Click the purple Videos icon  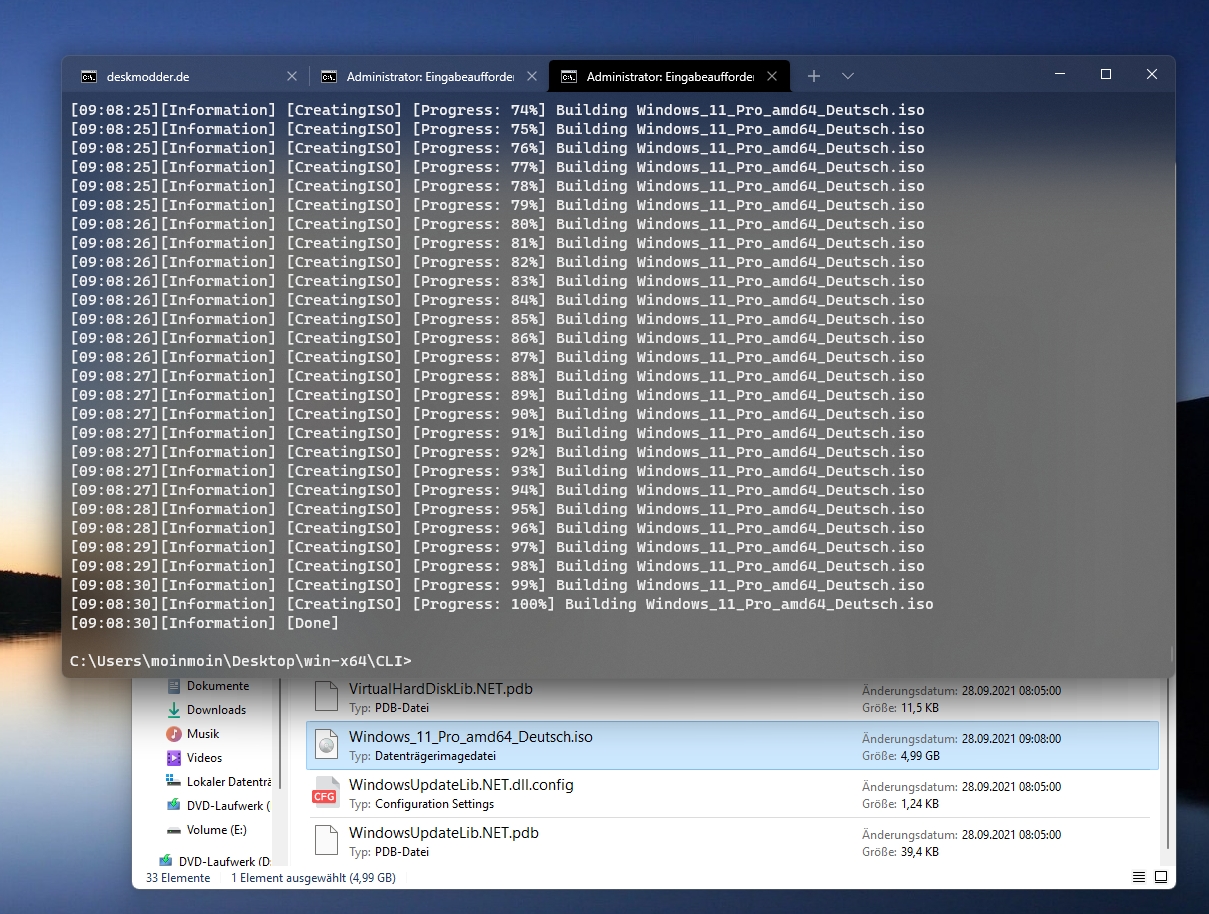(174, 758)
